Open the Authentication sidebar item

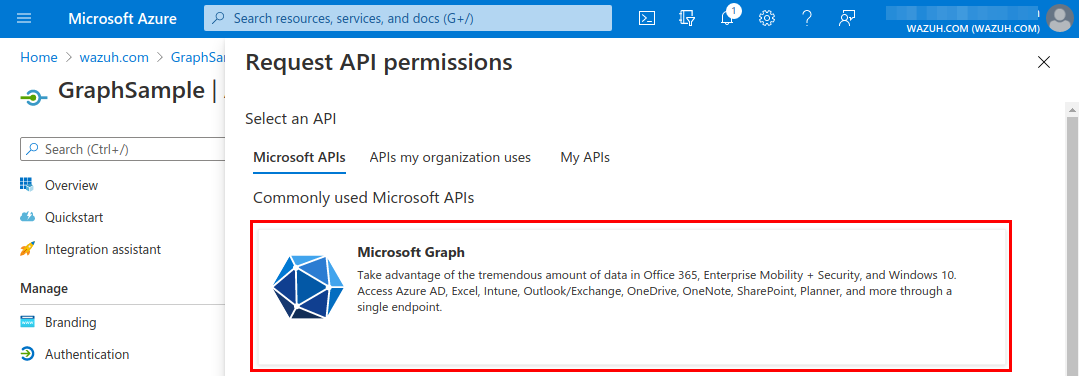click(x=87, y=355)
